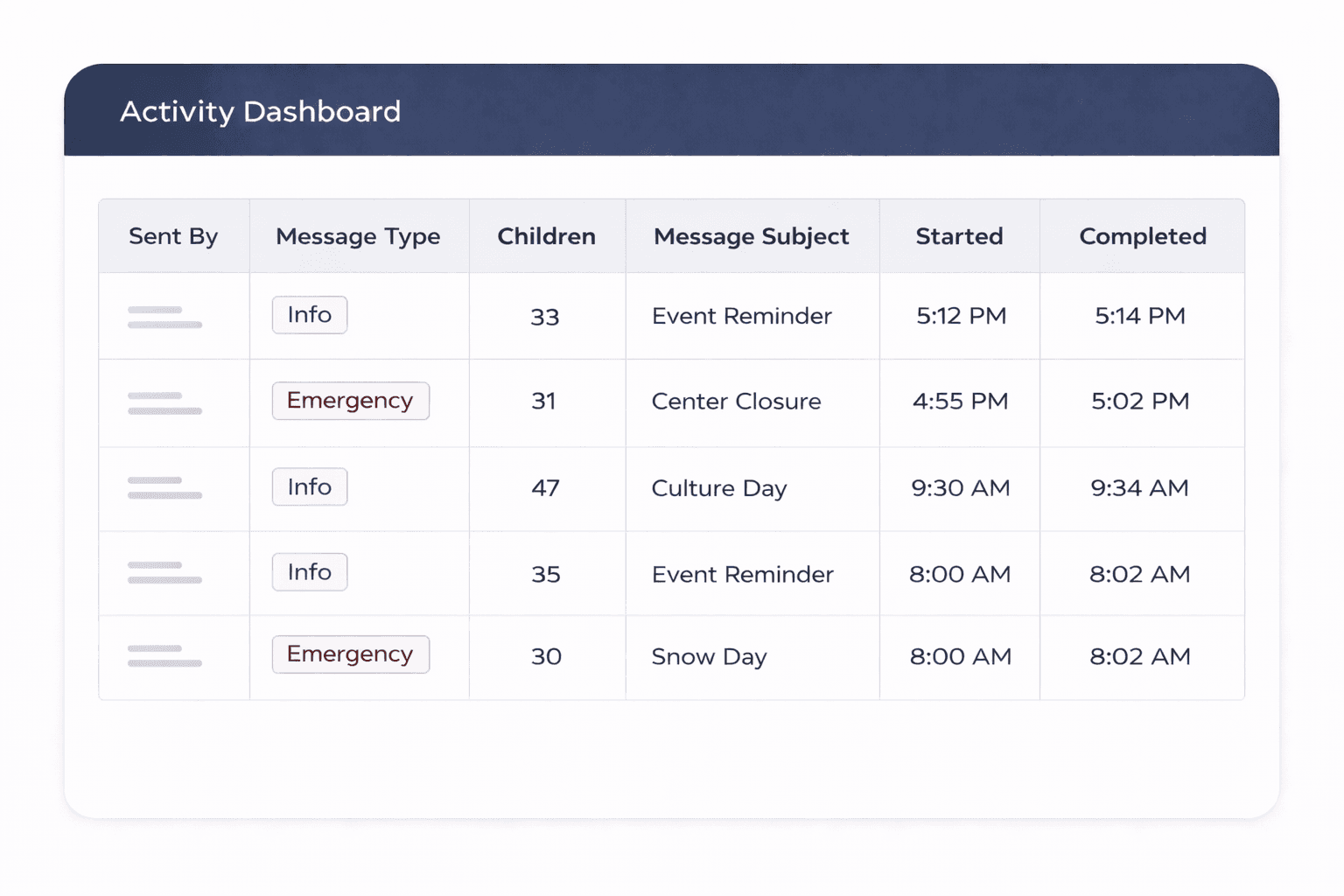
Task: Select the Culture Day row
Action: coord(718,488)
